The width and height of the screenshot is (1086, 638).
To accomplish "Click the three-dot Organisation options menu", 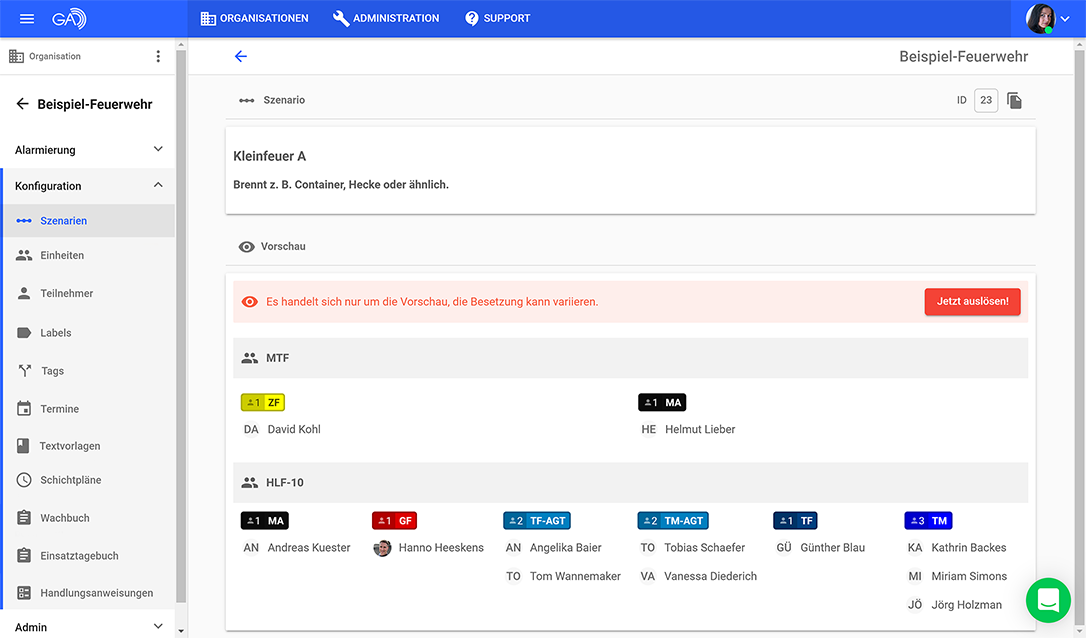I will pos(158,56).
